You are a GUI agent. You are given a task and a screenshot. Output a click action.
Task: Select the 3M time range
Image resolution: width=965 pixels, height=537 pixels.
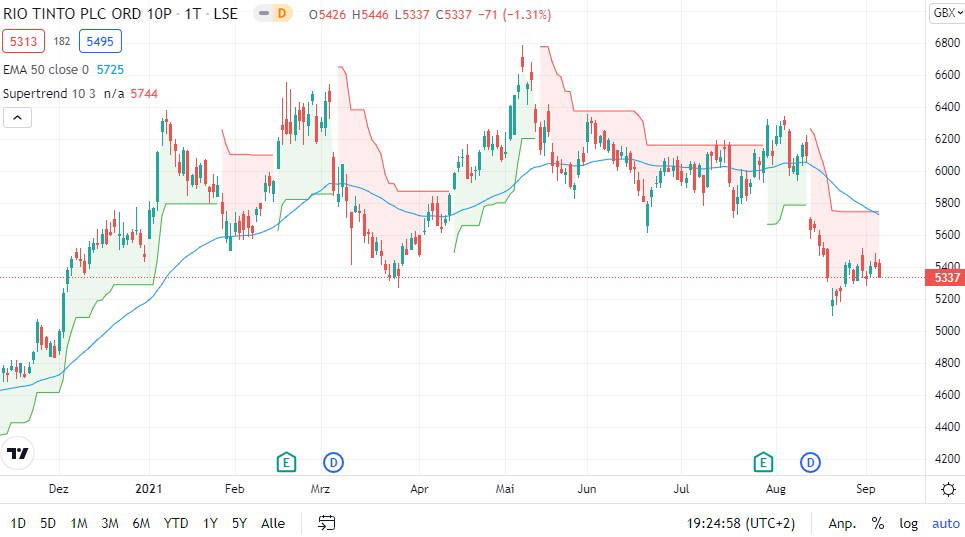[110, 523]
